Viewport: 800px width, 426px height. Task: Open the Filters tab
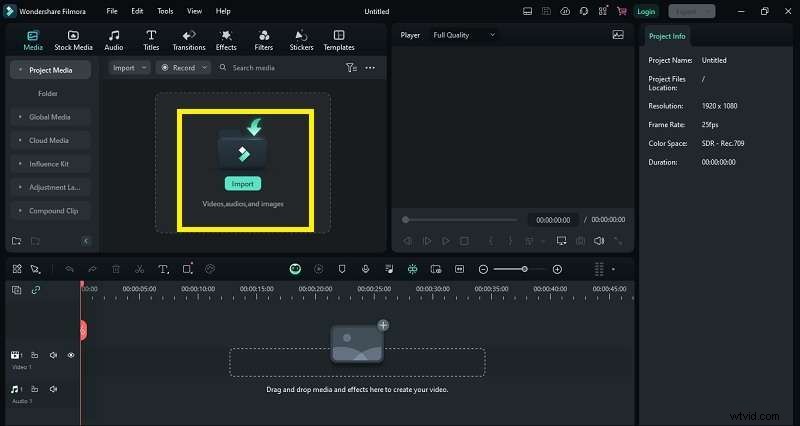pyautogui.click(x=264, y=40)
